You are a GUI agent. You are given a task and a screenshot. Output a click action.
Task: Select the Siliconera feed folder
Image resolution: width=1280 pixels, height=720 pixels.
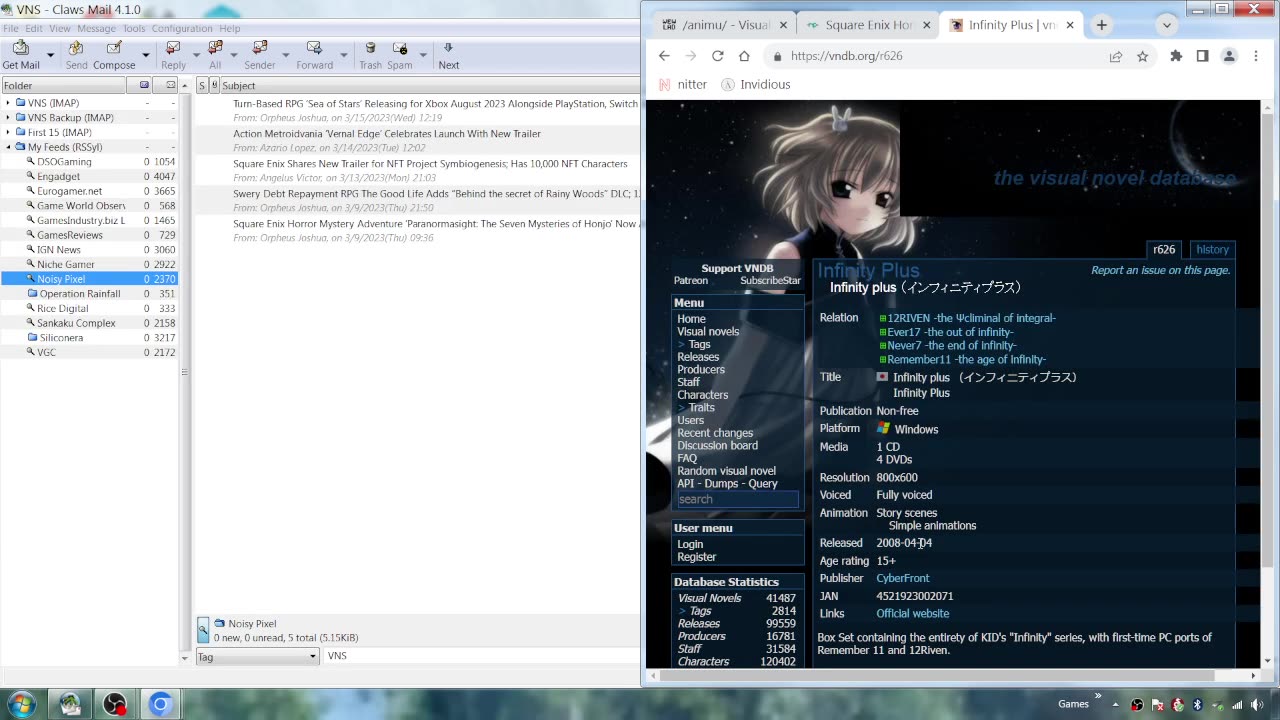pyautogui.click(x=61, y=338)
